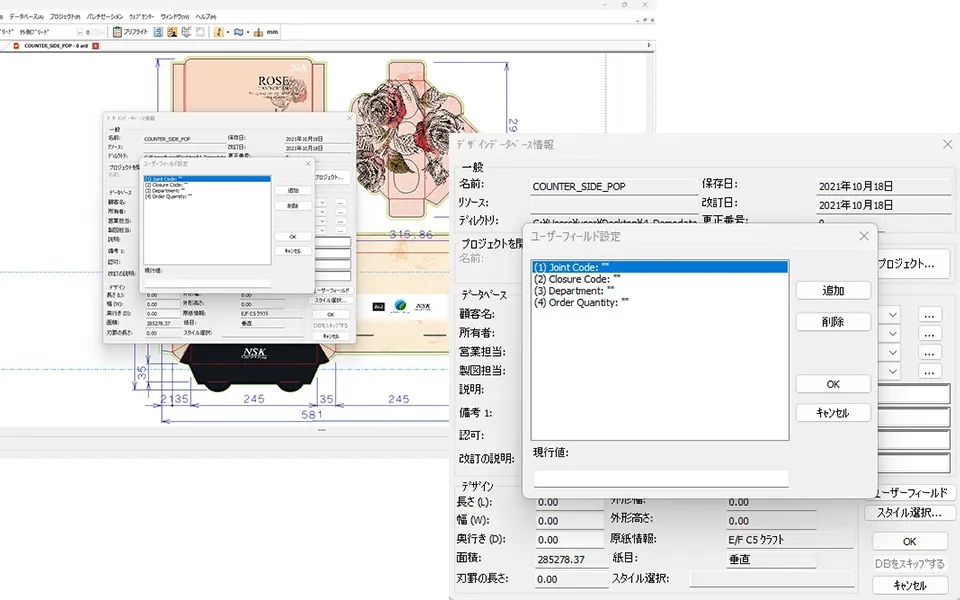Expand the 製図担当 dropdown in enlarged dialog
This screenshot has width=960, height=600.
893,371
